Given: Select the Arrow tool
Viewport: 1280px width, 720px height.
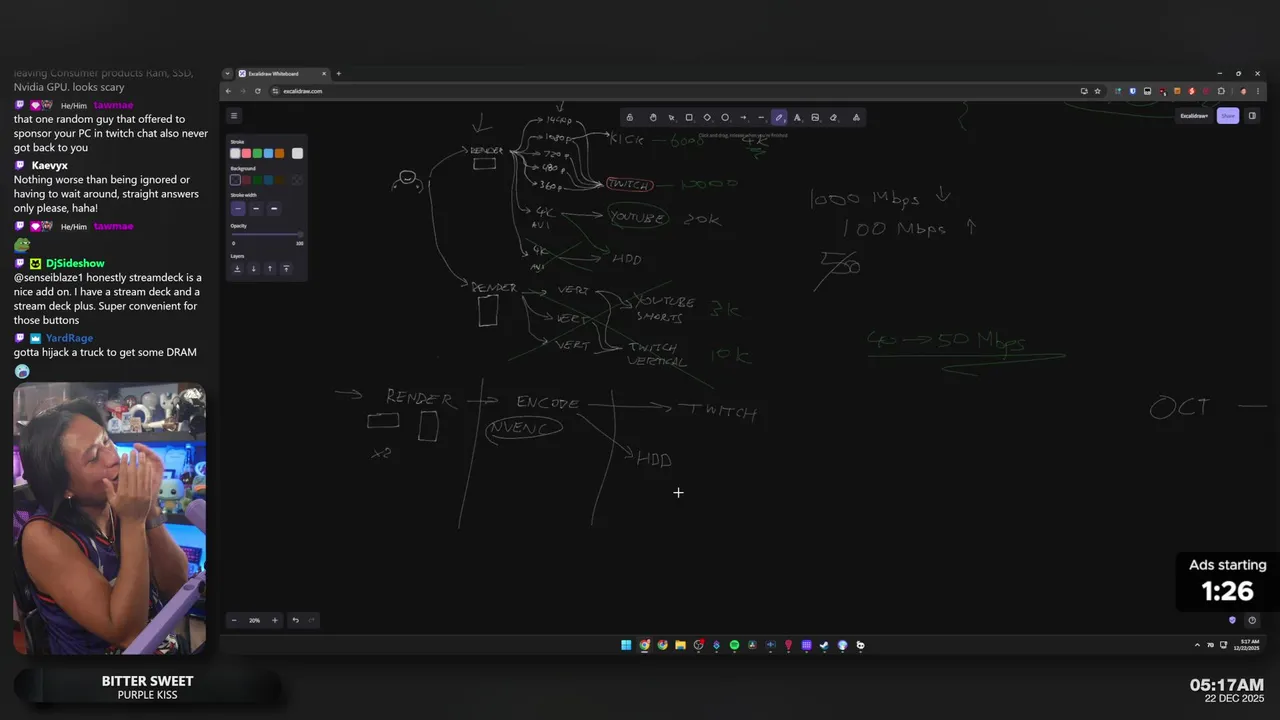Looking at the screenshot, I should pos(743,117).
